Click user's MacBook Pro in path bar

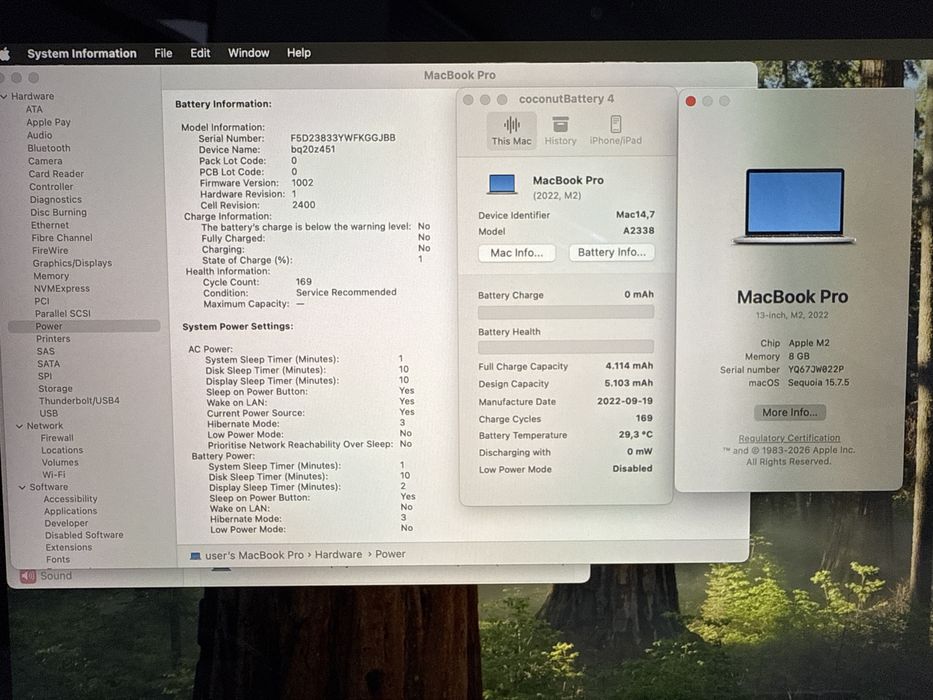point(254,555)
